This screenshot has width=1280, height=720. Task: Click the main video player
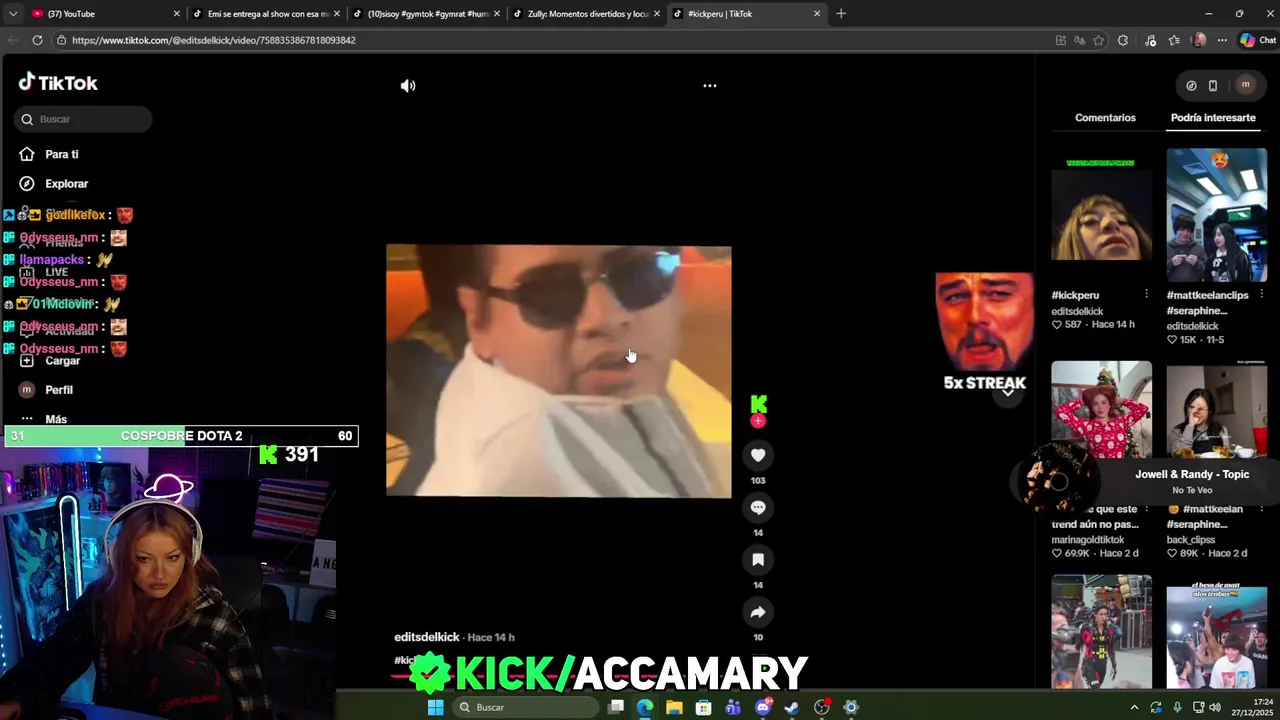click(559, 371)
